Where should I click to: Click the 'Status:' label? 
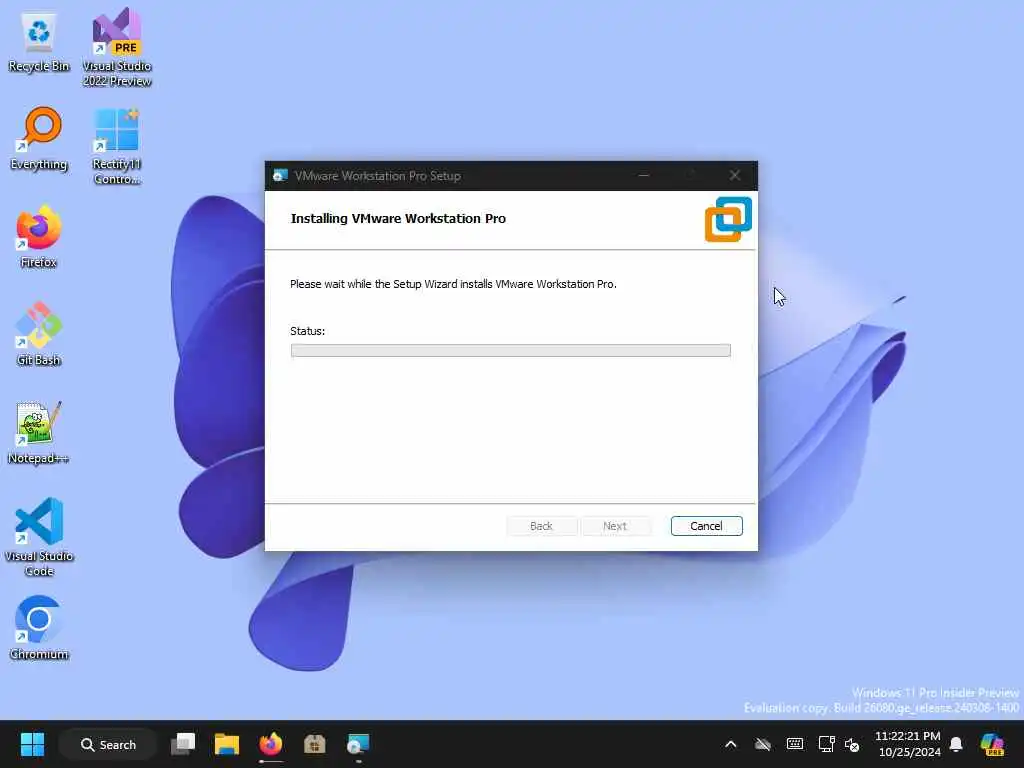point(308,331)
